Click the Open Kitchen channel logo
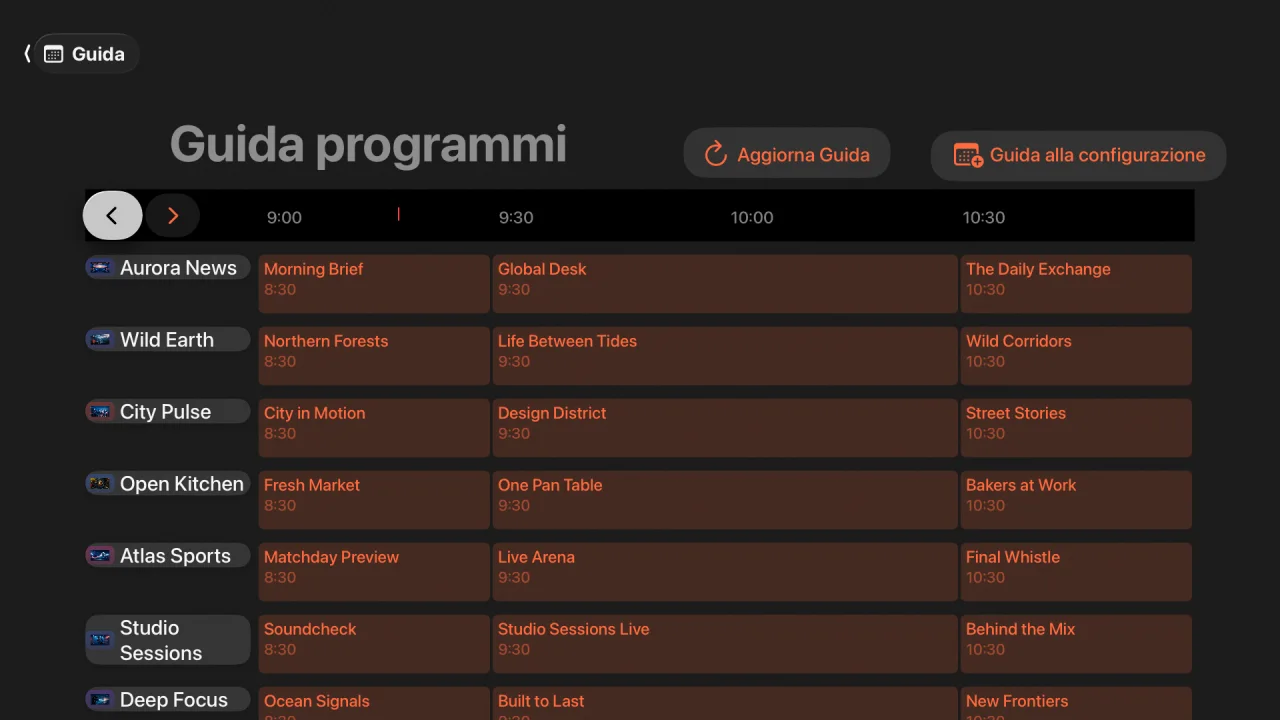This screenshot has height=720, width=1280. tap(100, 483)
